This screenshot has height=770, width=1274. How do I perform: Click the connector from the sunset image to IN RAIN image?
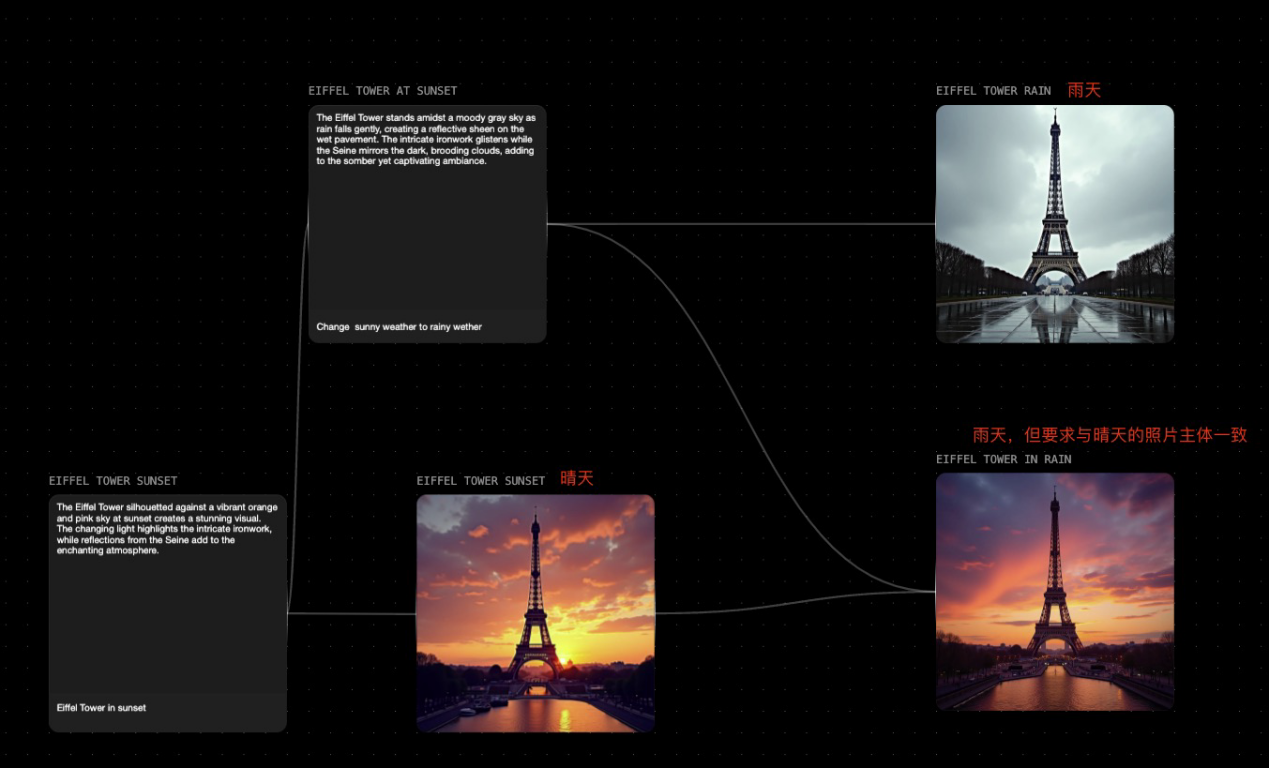click(x=800, y=603)
